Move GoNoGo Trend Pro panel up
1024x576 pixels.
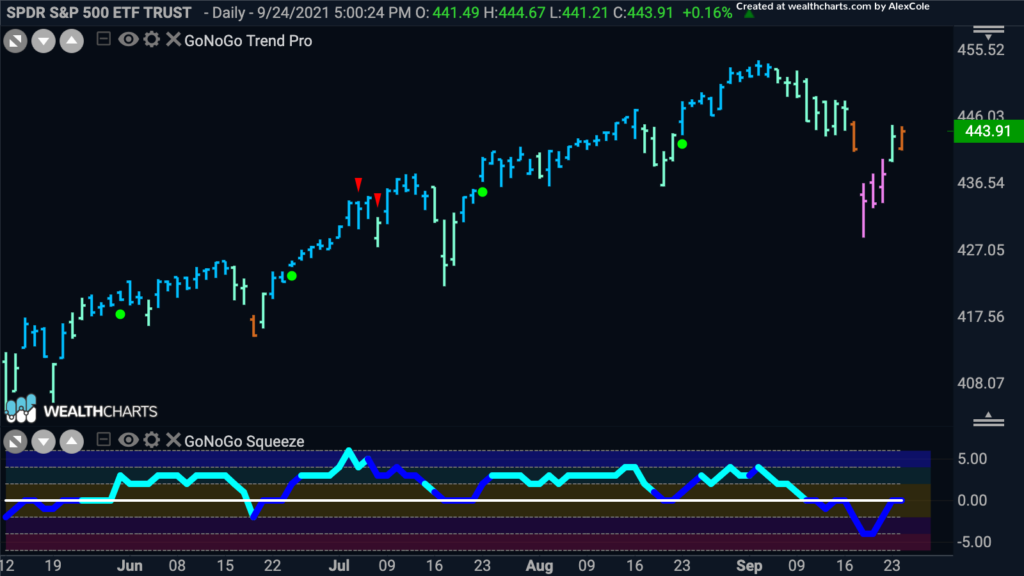tap(72, 42)
